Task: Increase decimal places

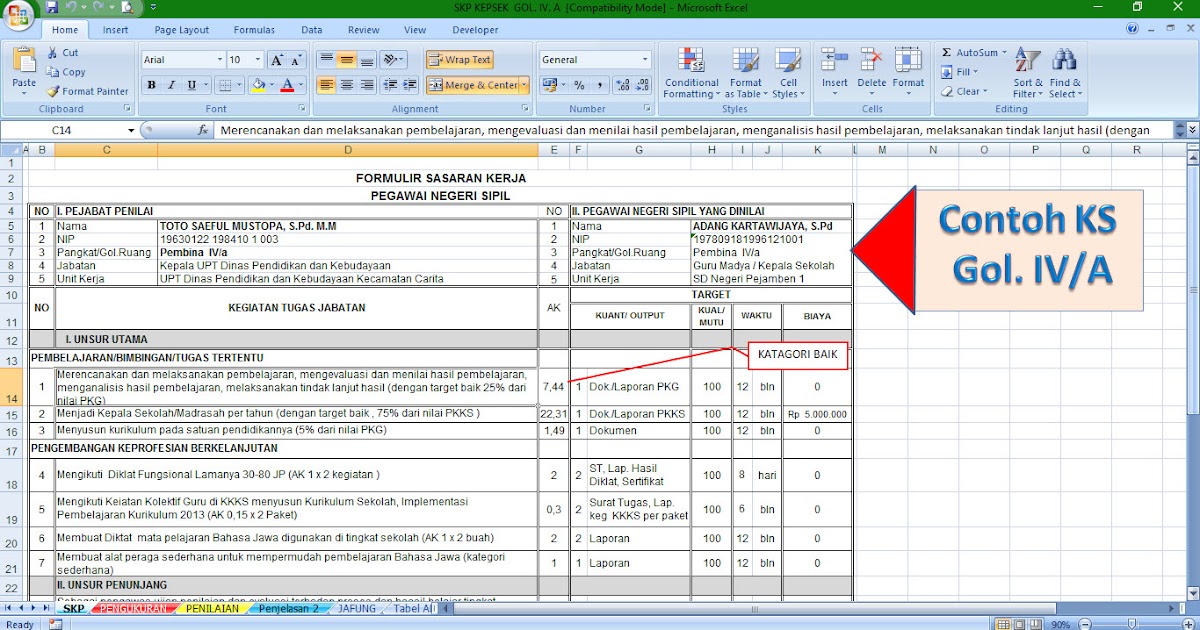Action: (x=622, y=85)
